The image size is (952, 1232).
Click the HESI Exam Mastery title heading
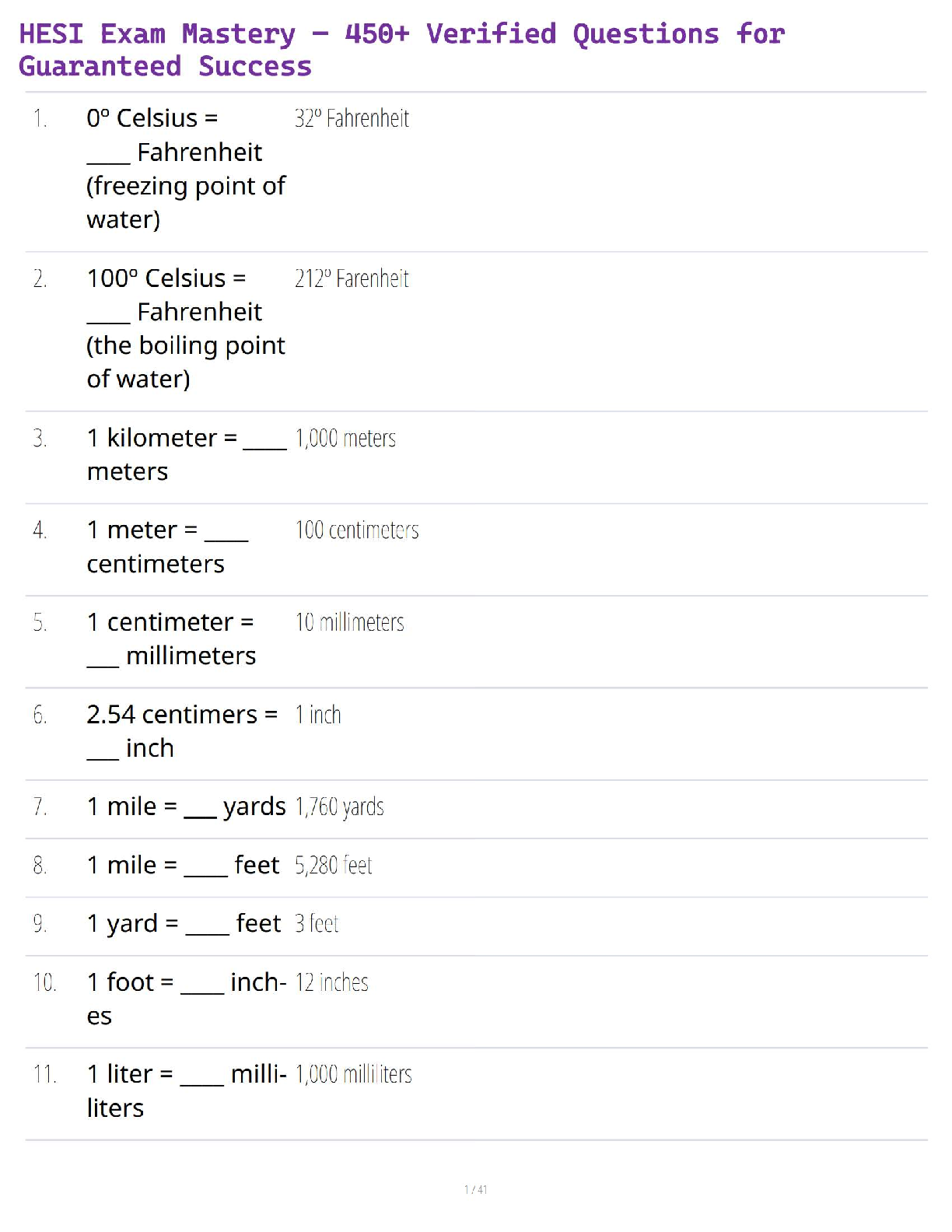click(x=401, y=50)
